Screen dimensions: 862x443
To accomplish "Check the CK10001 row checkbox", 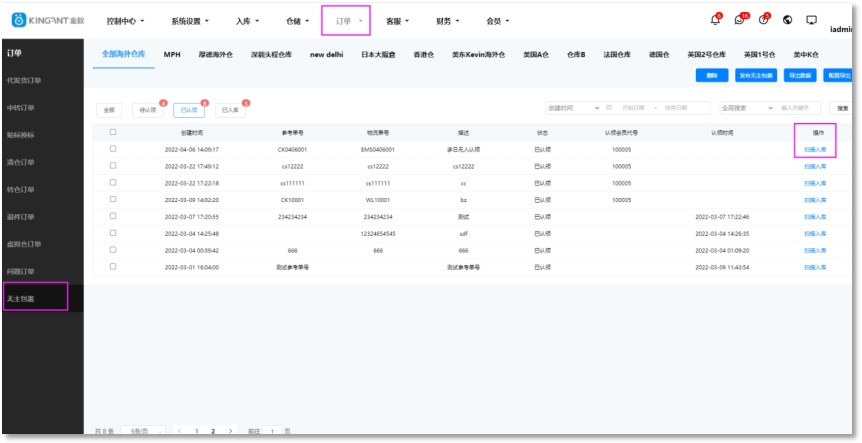I will (x=113, y=200).
